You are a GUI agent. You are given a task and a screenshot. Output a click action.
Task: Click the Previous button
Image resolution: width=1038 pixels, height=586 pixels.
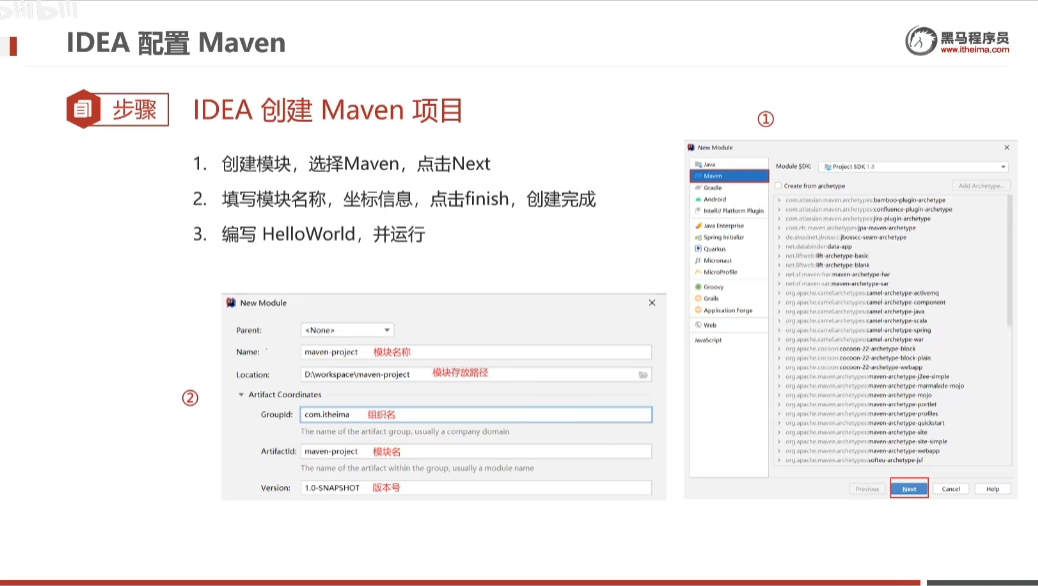click(867, 489)
